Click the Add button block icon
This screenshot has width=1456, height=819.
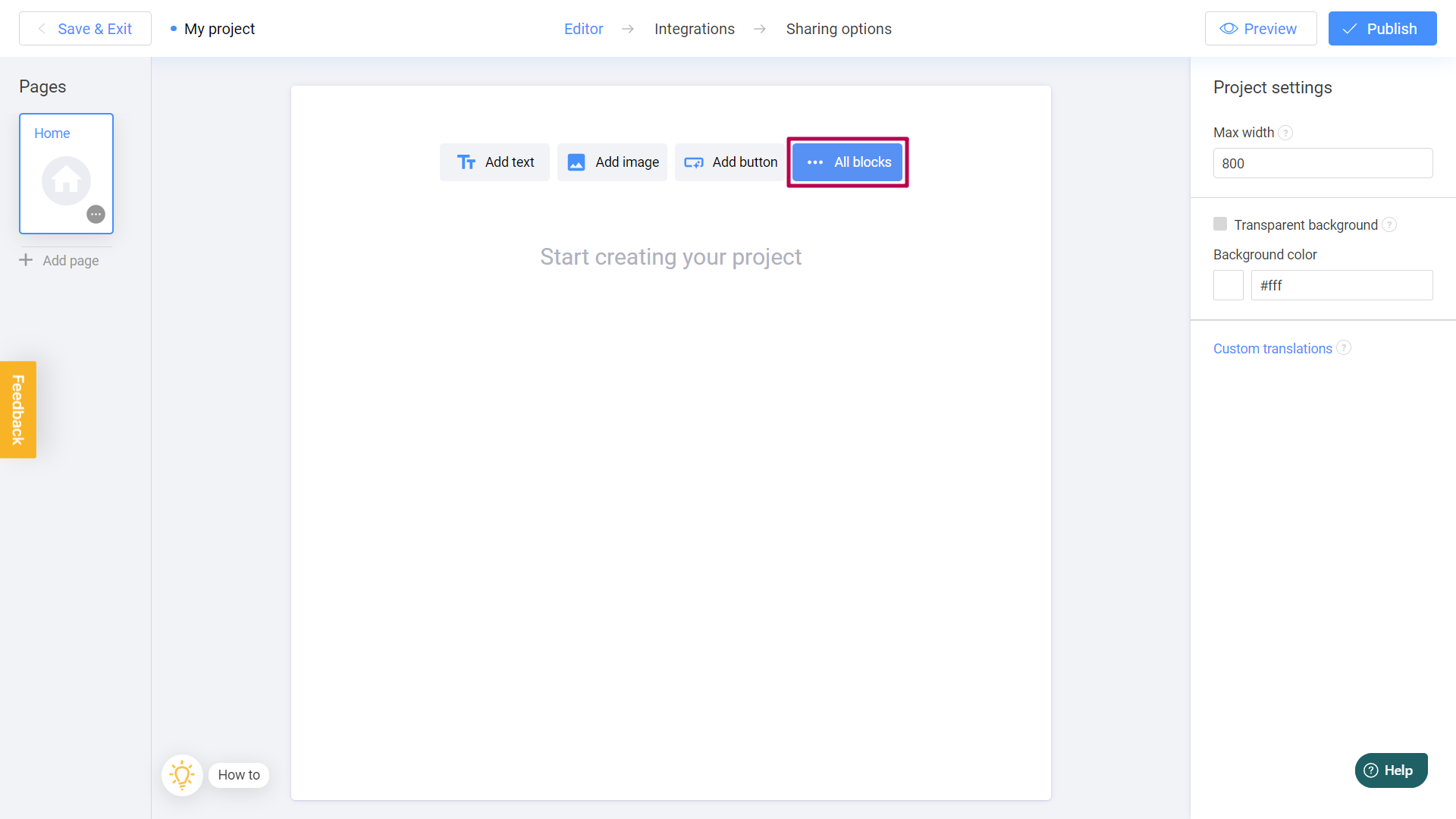click(694, 162)
